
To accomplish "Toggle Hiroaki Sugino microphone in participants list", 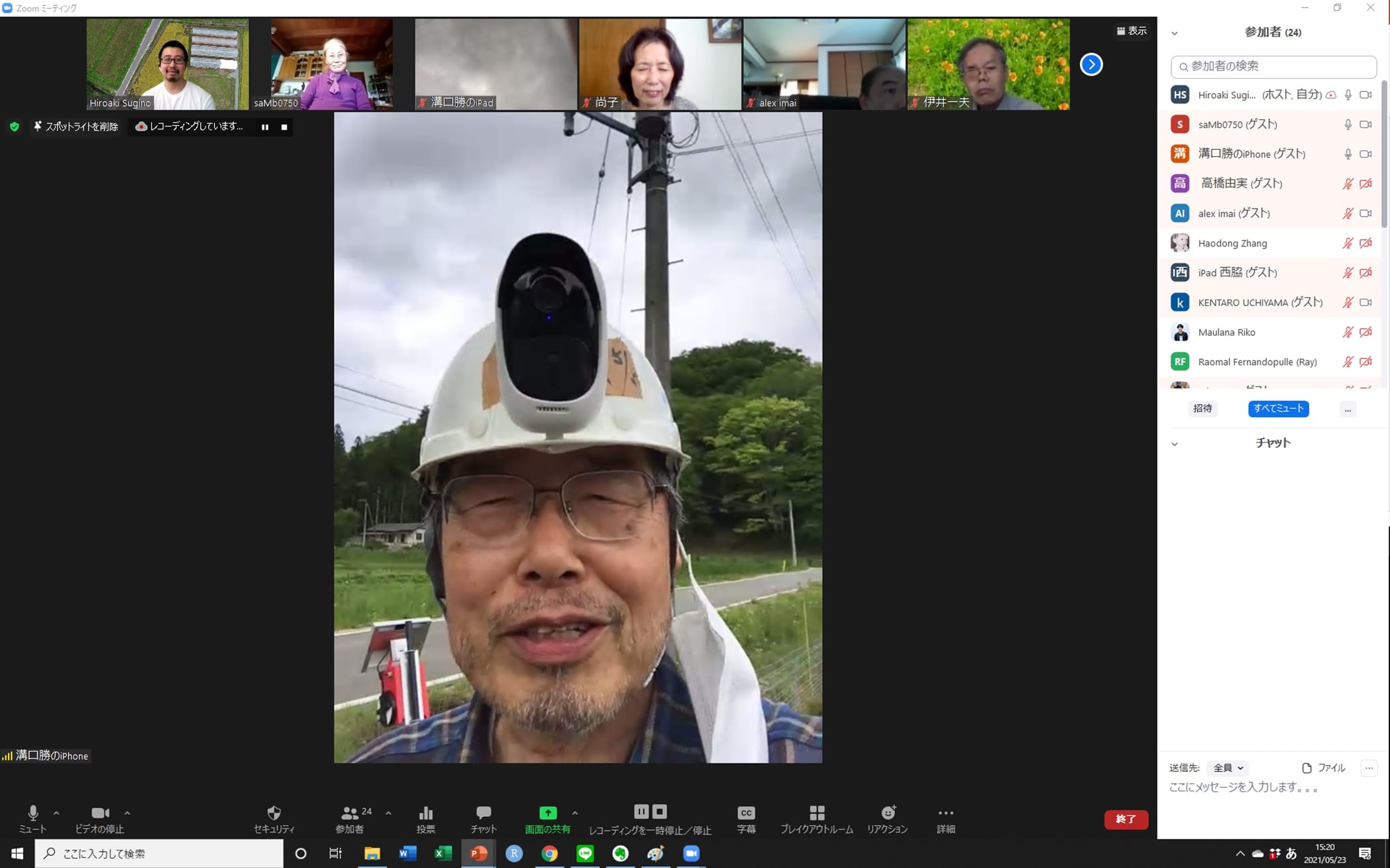I will [x=1348, y=95].
